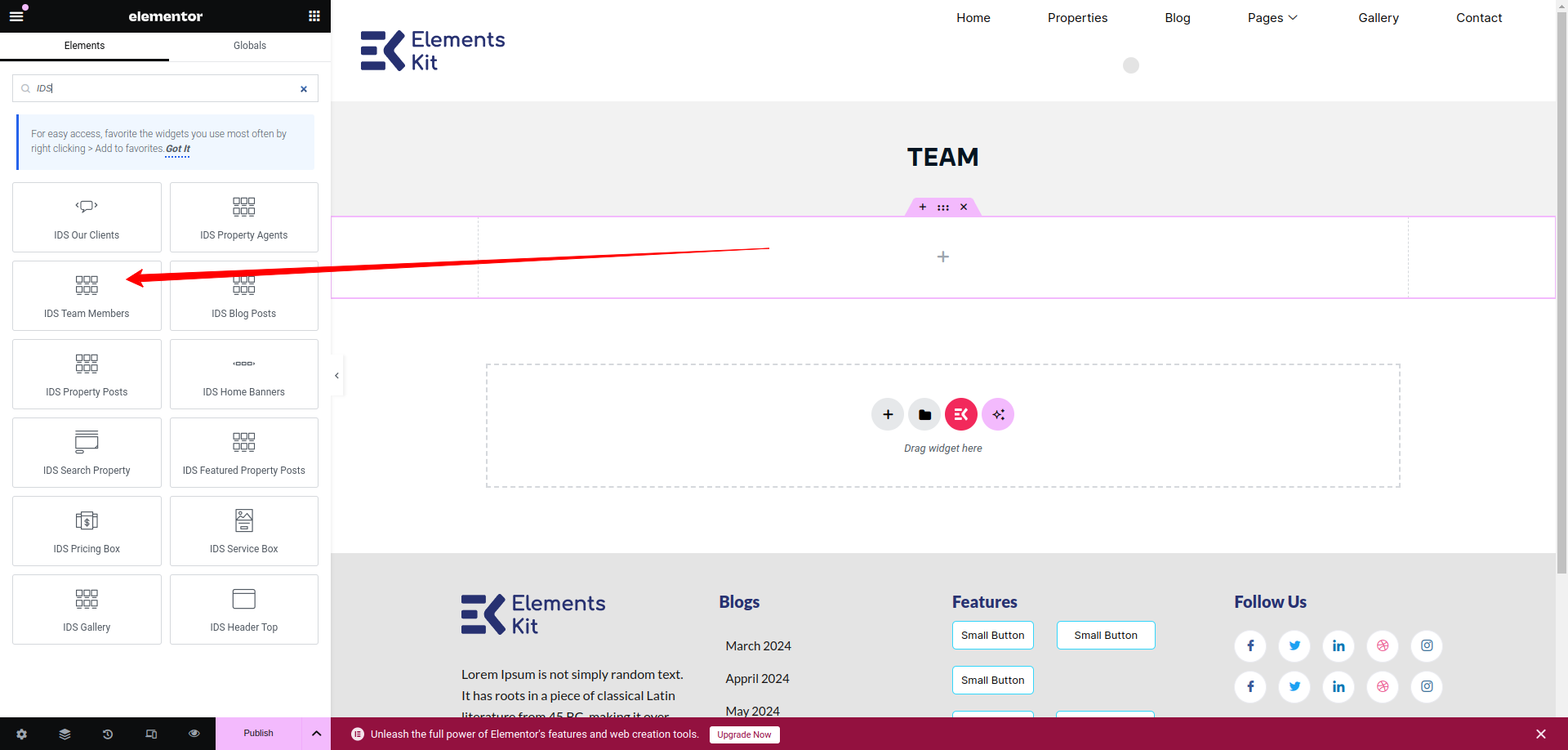Image resolution: width=1568 pixels, height=750 pixels.
Task: Select the IDS Our Clients widget
Action: (x=87, y=217)
